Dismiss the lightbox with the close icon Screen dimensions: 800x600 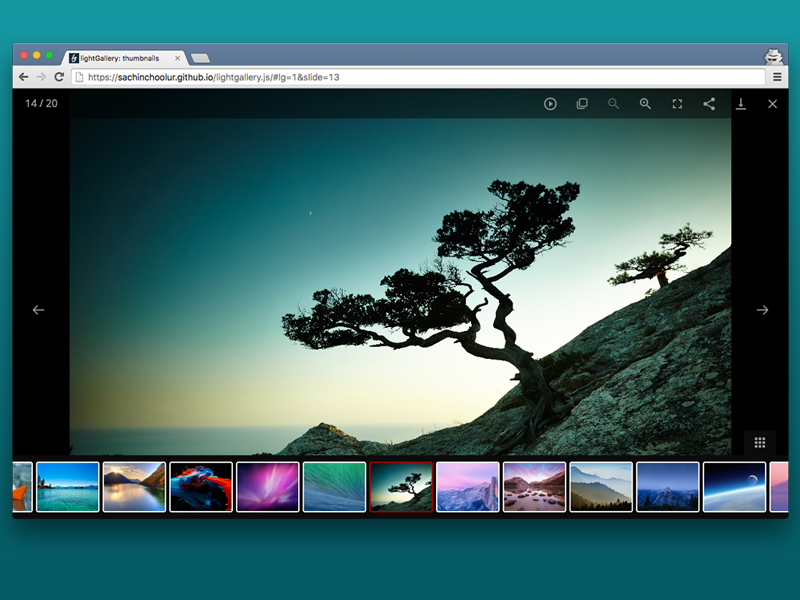point(772,104)
